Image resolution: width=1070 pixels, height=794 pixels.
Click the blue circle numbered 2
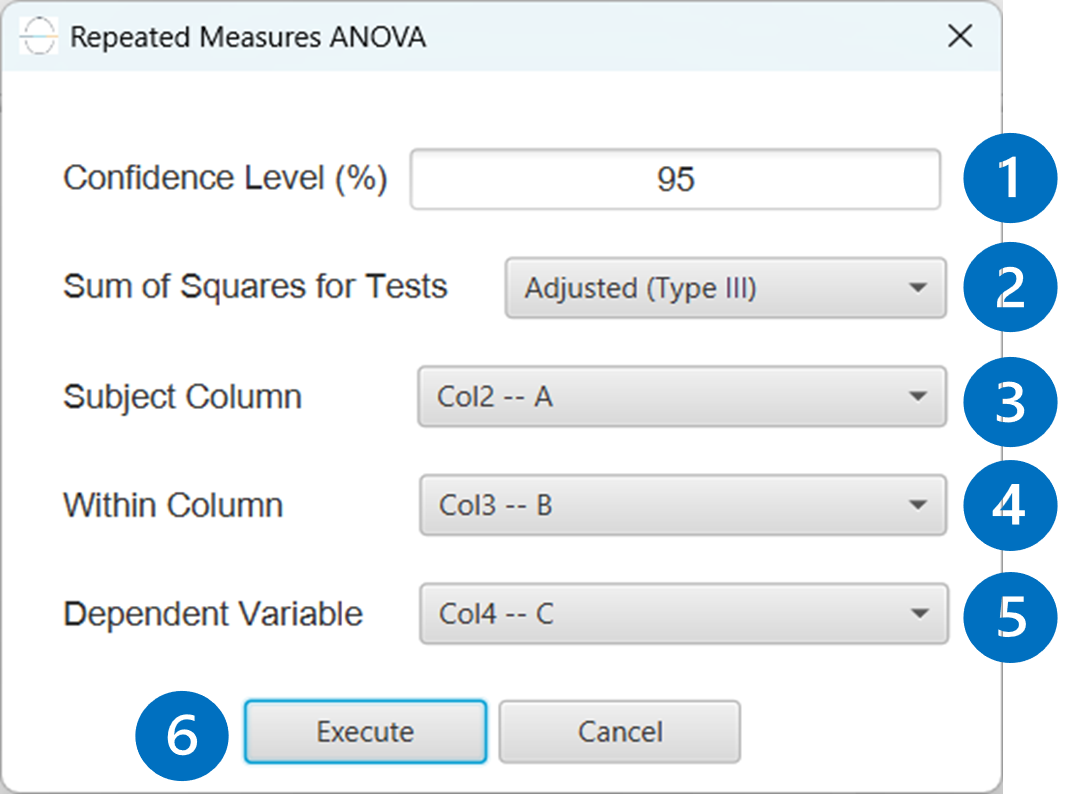[1009, 287]
